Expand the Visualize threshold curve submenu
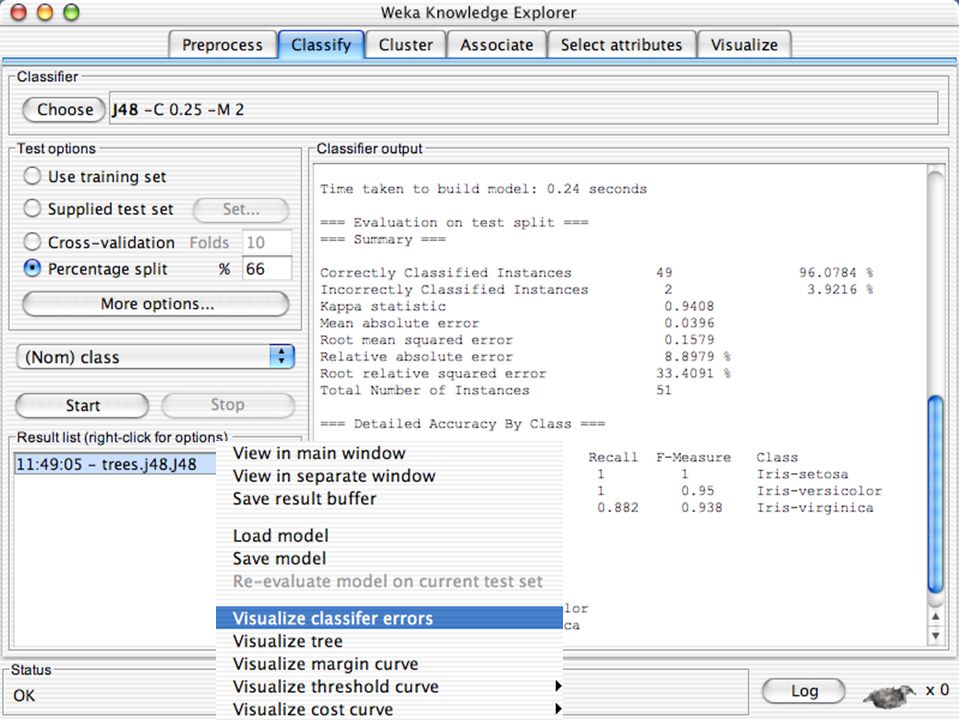960x720 pixels. 389,686
